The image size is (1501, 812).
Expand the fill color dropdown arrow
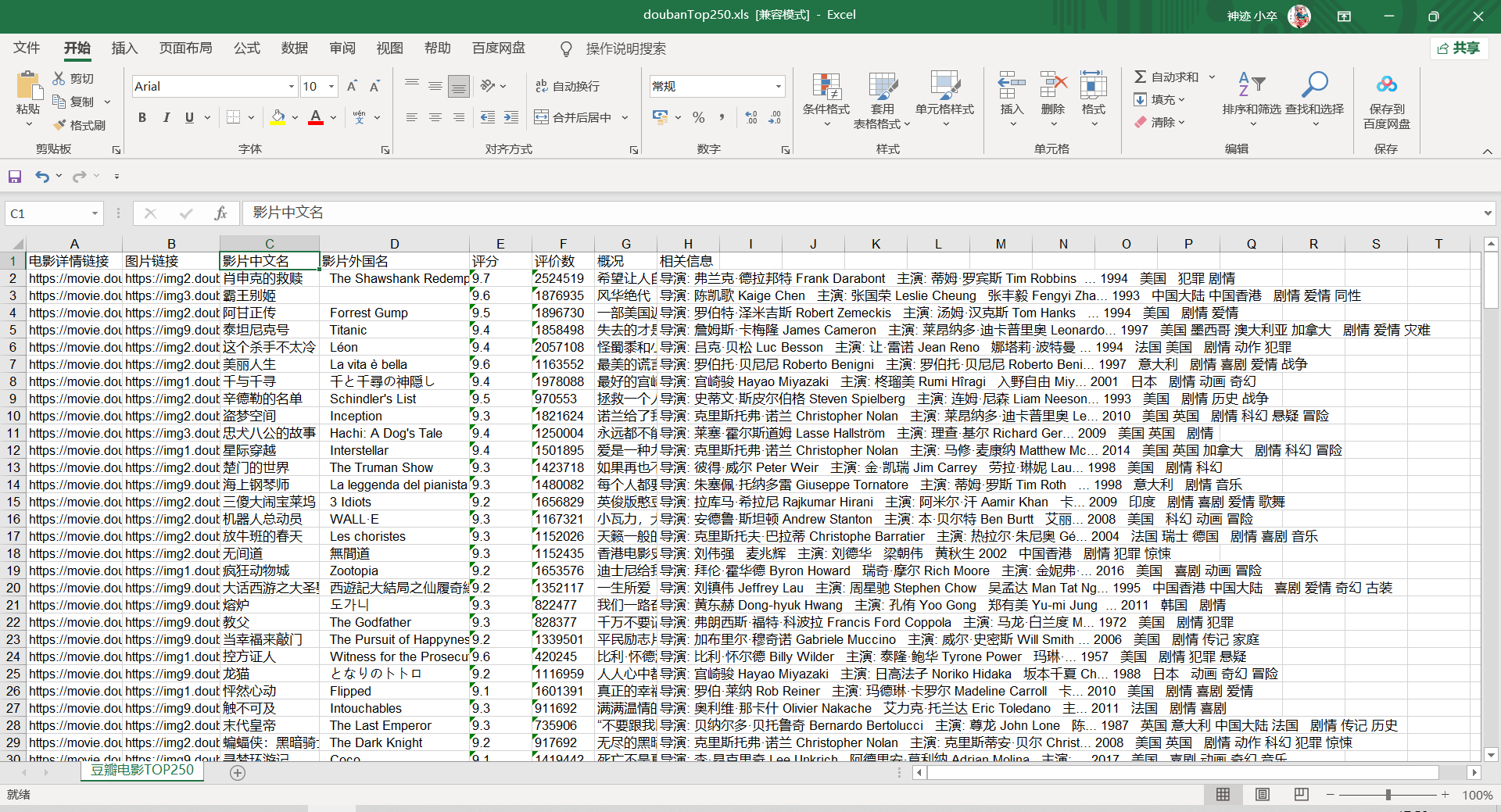[x=295, y=117]
